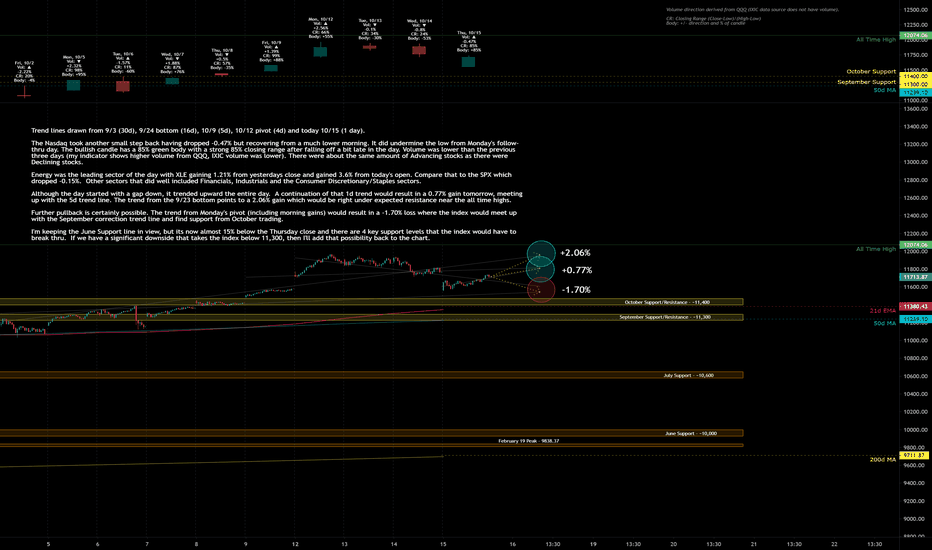Click the All Time High label in the upper pane
This screenshot has width=932, height=550.
pyautogui.click(x=876, y=40)
